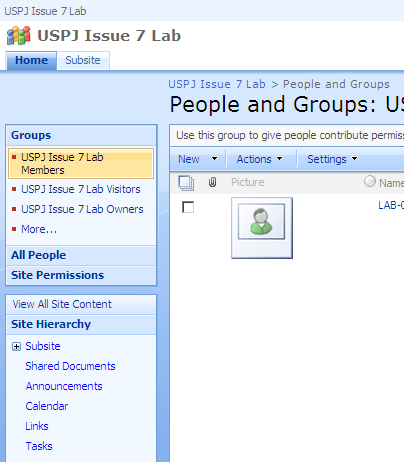Select the radio button next to Name
The image size is (404, 462).
[x=370, y=181]
